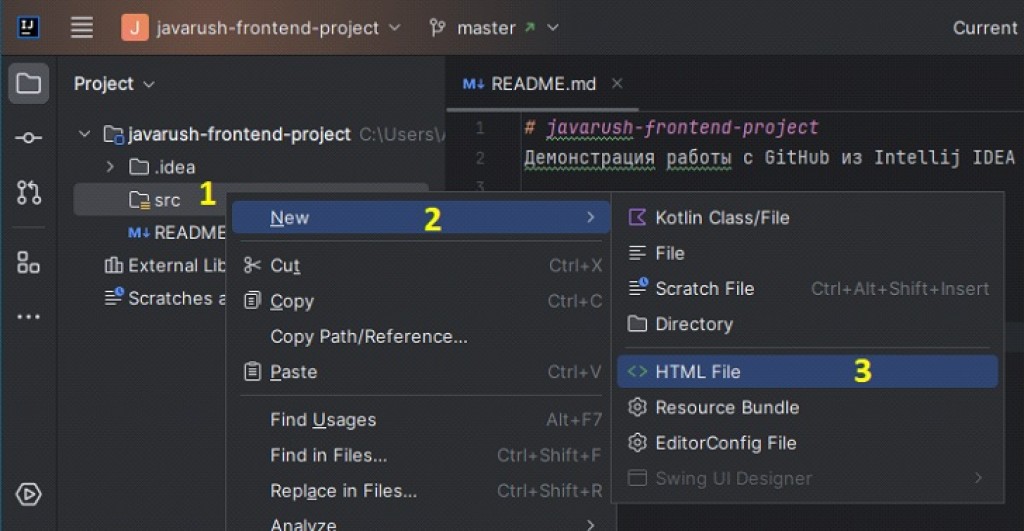Screen dimensions: 1024x531
Task: Choose Copy Path/Reference in context menu
Action: click(x=421, y=336)
